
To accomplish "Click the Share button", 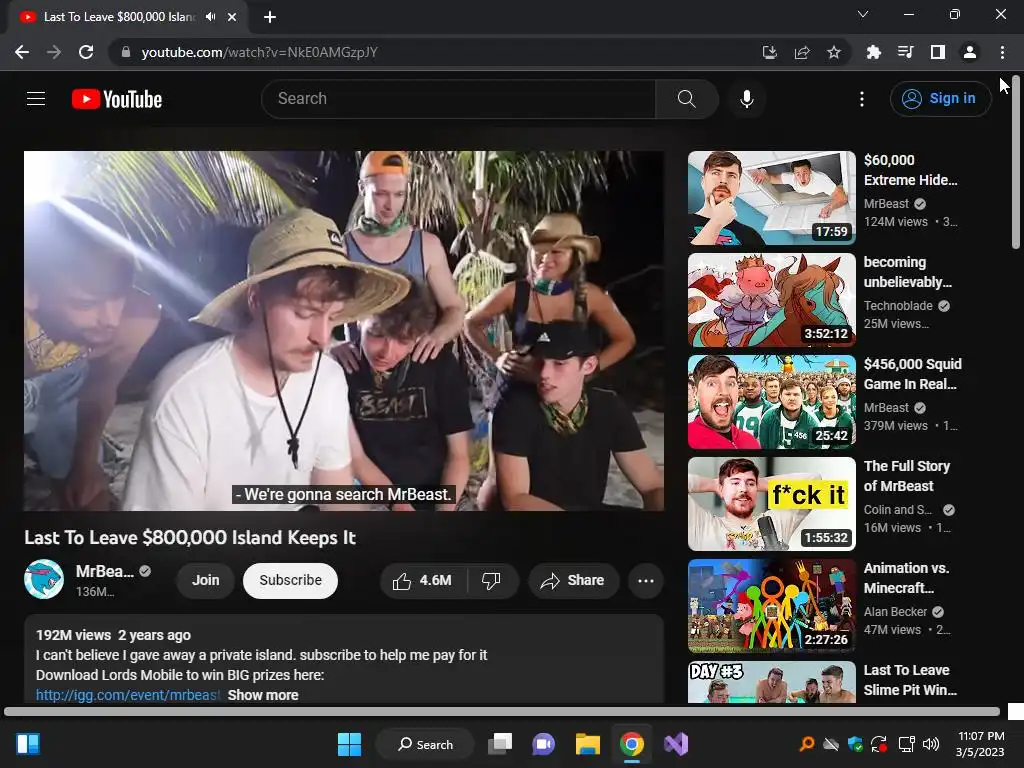I will pos(573,581).
